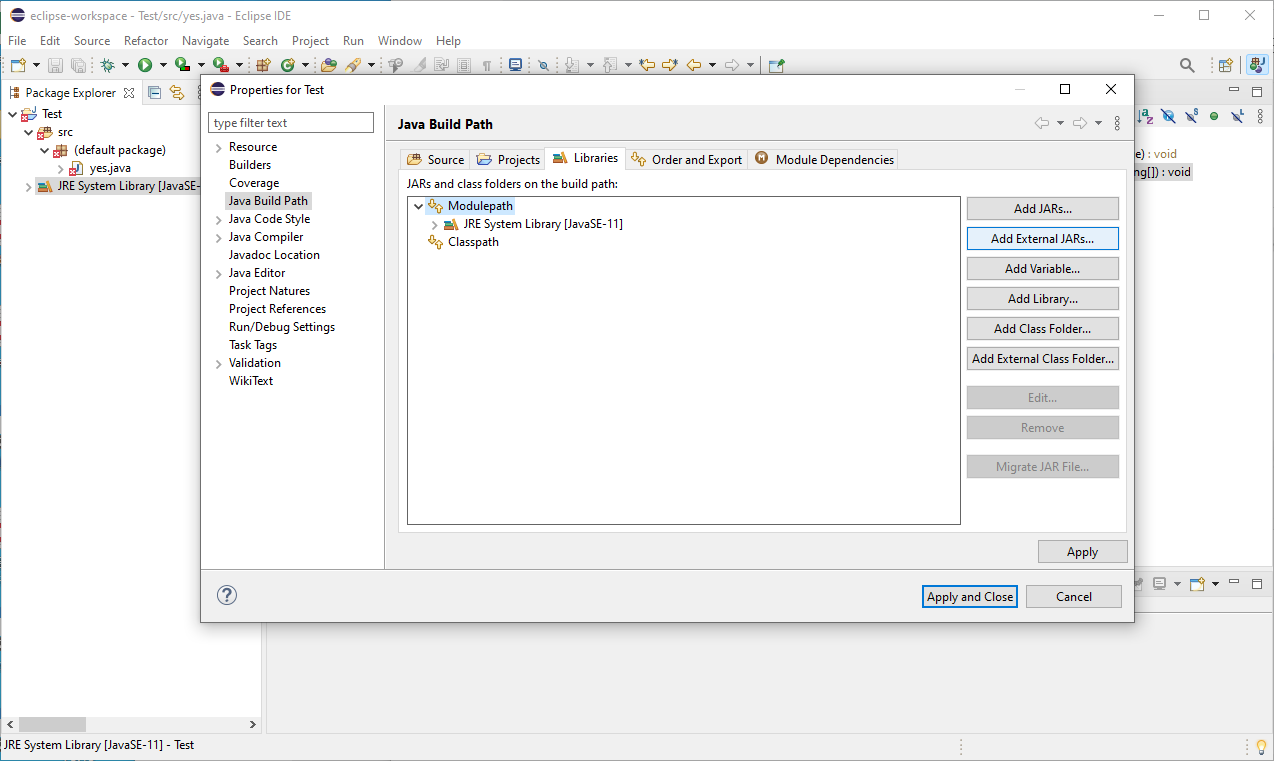Toggle Link with Editor in Package Explorer
This screenshot has height=761, width=1274.
[177, 92]
